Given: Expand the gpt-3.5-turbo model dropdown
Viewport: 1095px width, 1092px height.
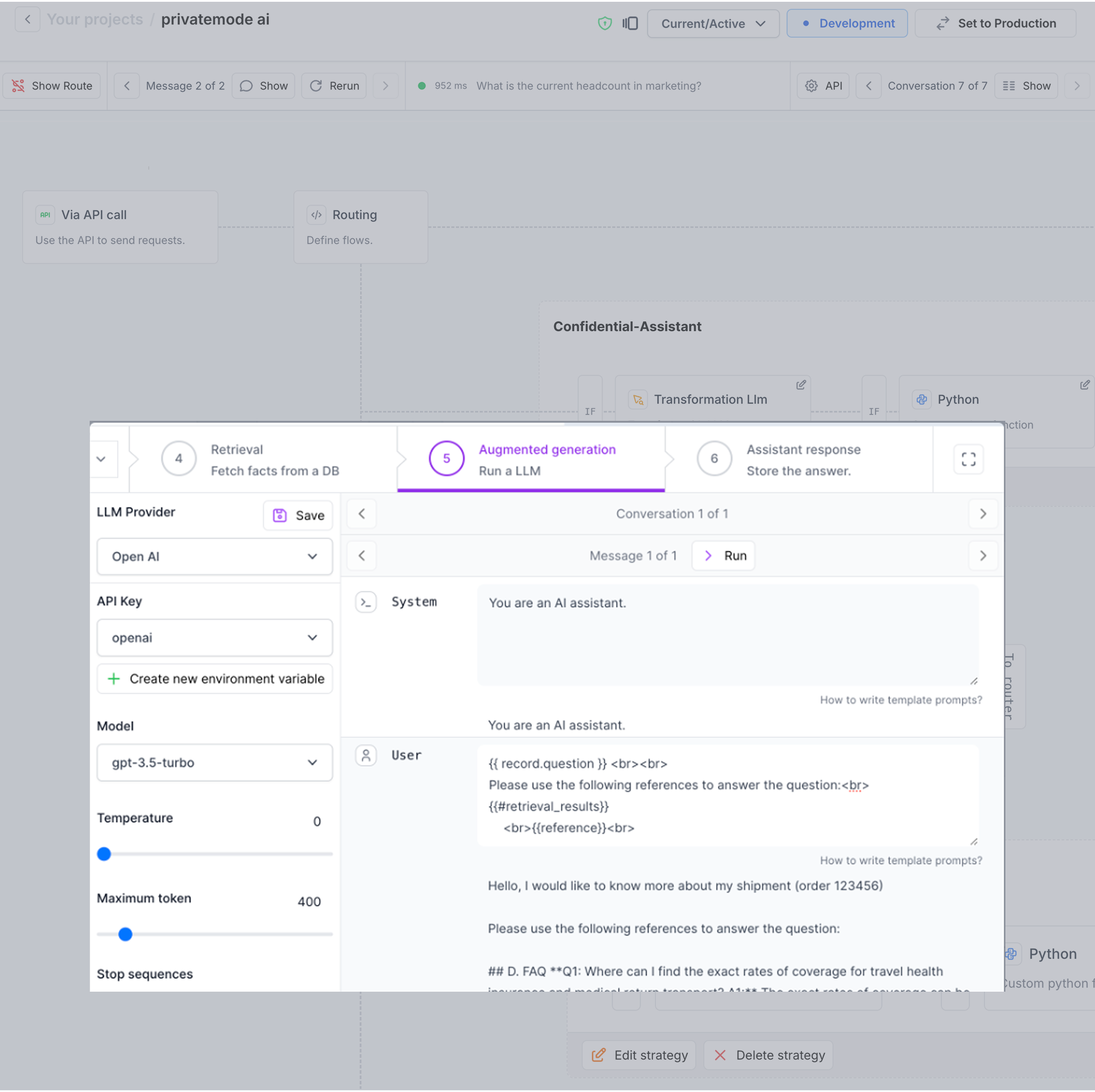Looking at the screenshot, I should [x=214, y=762].
